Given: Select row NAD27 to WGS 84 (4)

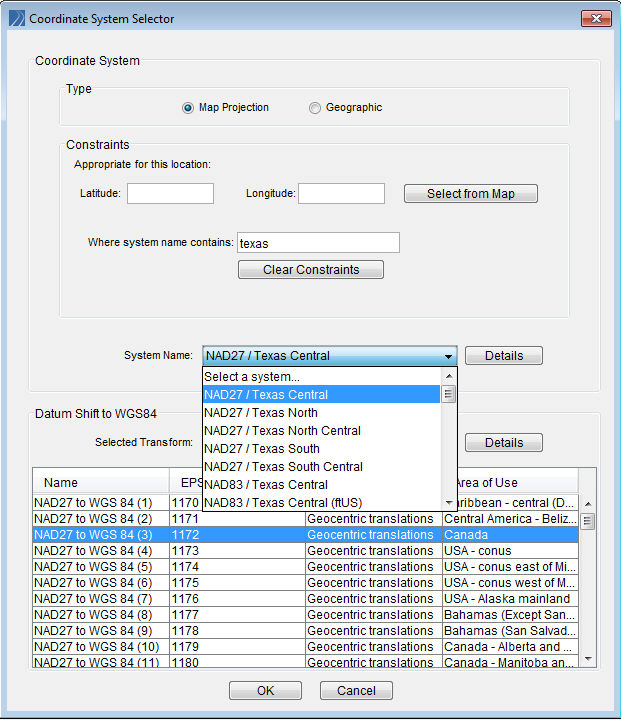Looking at the screenshot, I should [x=305, y=551].
